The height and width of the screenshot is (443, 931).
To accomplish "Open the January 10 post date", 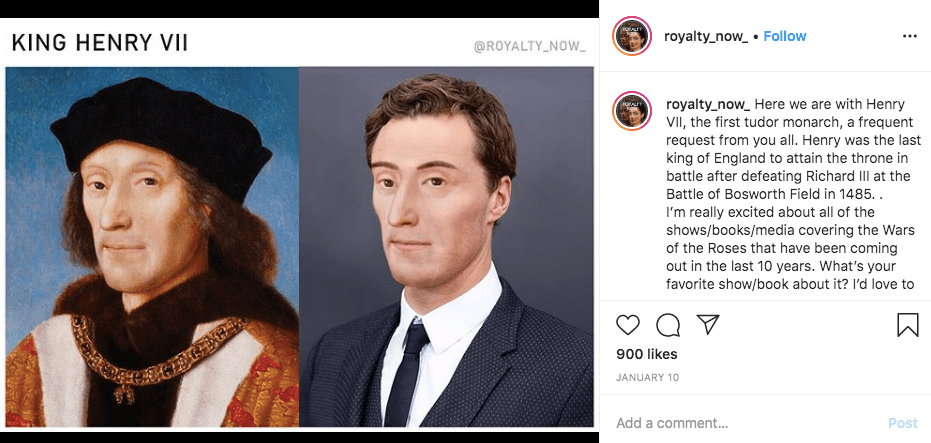I will 647,377.
